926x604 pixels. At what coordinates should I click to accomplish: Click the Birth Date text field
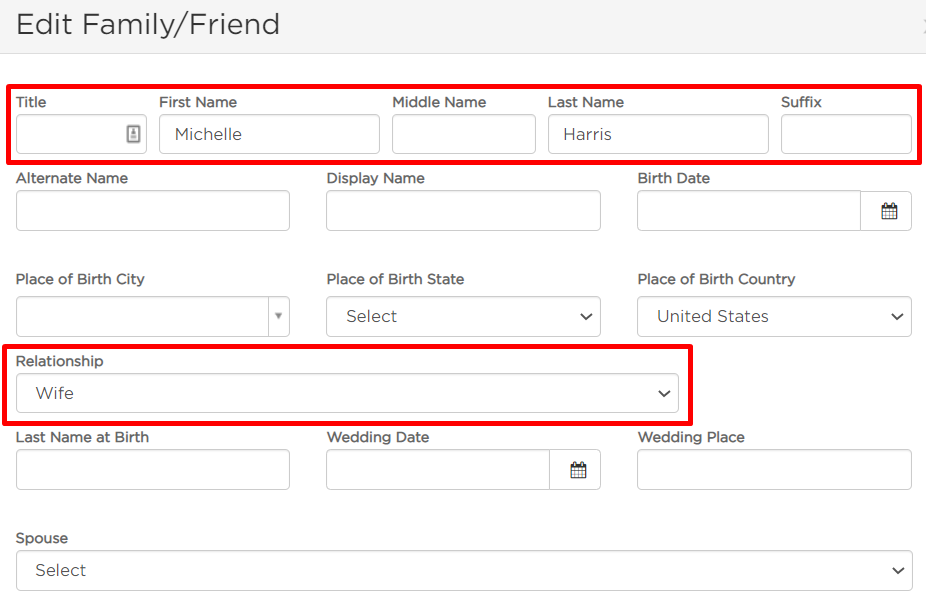click(x=749, y=211)
